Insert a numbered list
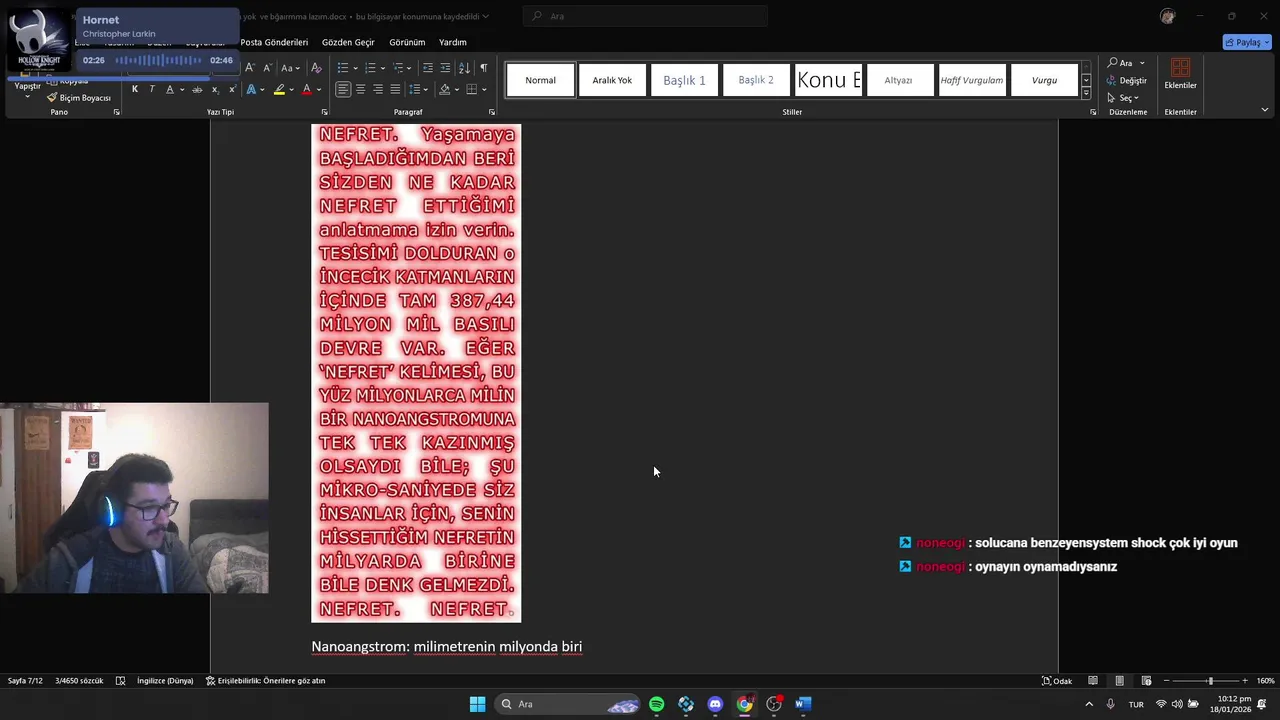 [370, 67]
